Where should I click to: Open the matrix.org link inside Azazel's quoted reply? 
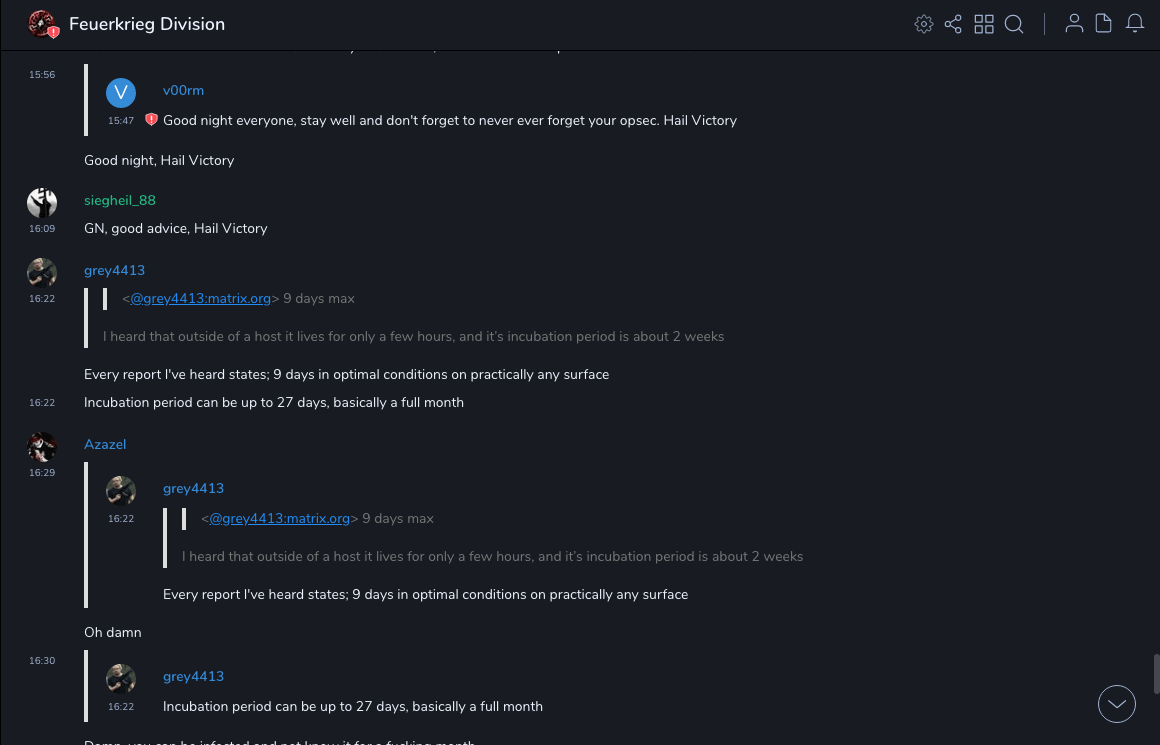(279, 518)
